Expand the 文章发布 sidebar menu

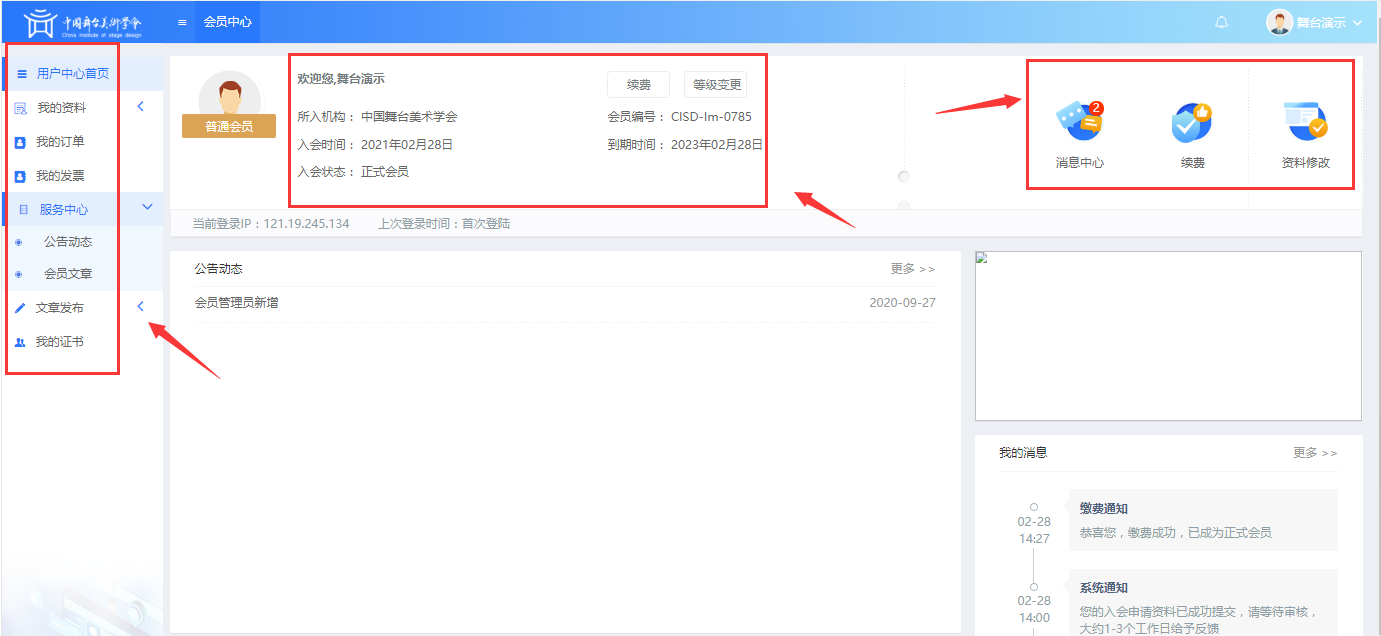tap(60, 308)
